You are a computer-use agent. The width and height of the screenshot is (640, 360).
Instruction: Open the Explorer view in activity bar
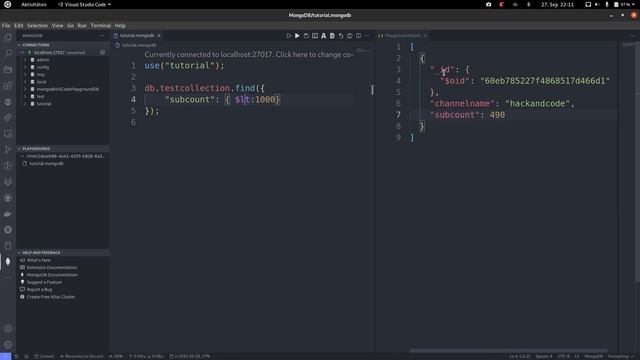click(8, 38)
